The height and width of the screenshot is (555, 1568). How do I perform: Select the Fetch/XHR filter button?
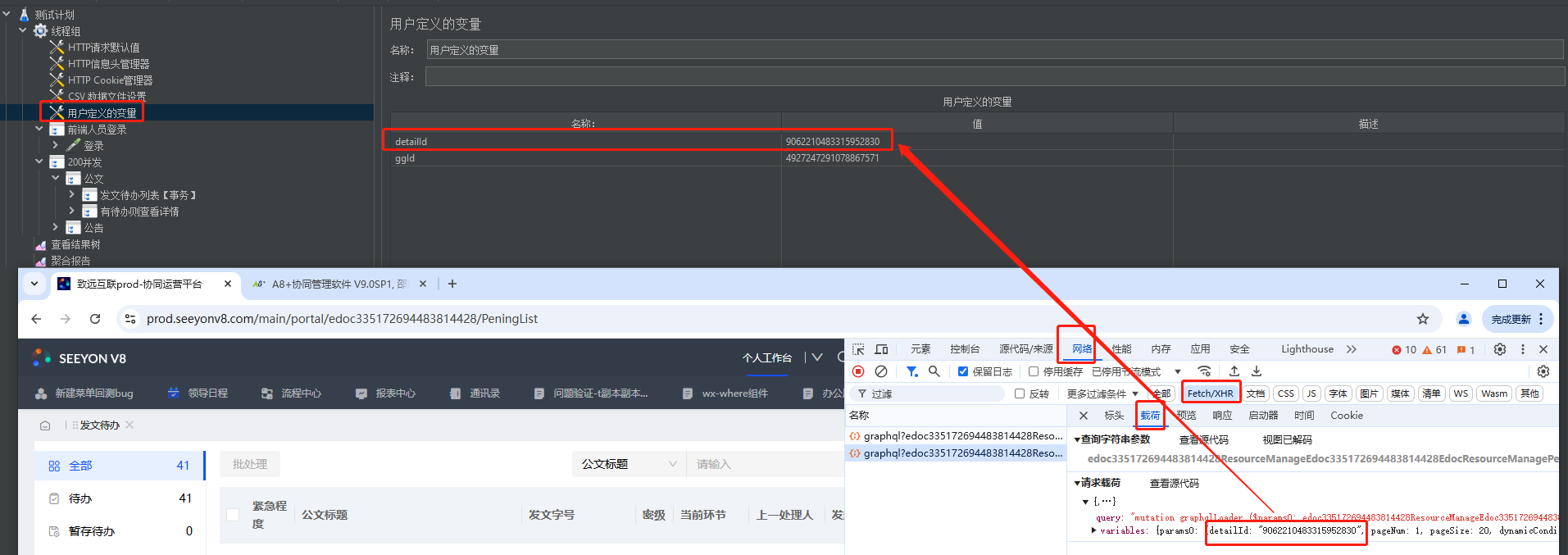[x=1210, y=394]
